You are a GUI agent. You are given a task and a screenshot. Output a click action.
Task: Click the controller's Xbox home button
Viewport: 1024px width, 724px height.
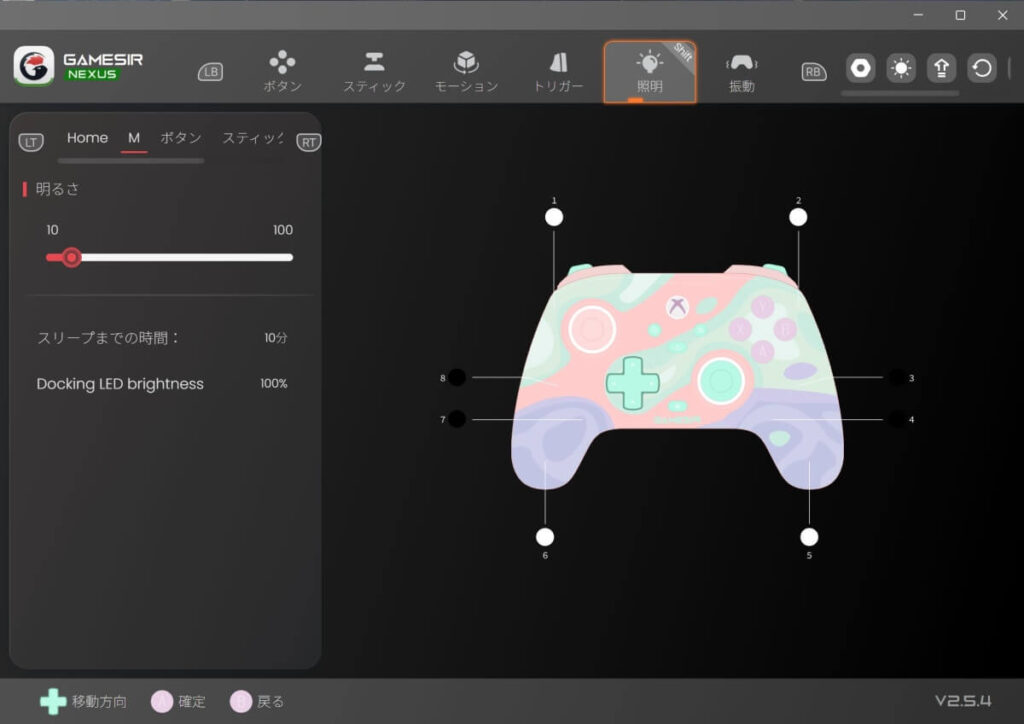click(677, 307)
